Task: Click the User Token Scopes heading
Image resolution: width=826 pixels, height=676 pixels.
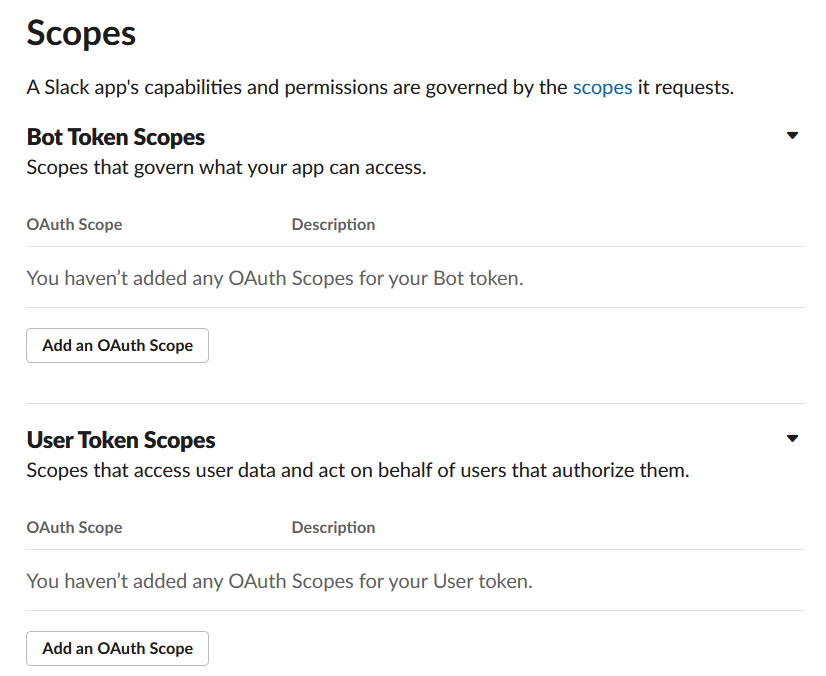Action: (x=120, y=440)
